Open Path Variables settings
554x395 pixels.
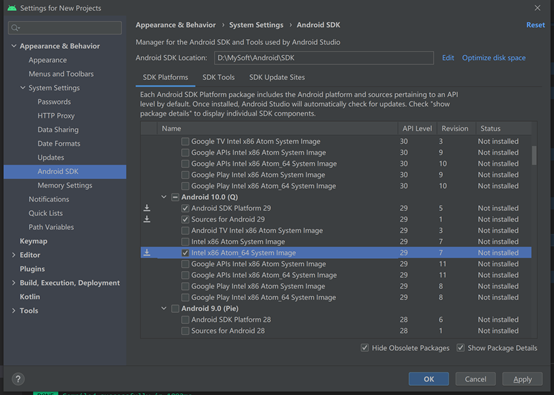click(51, 227)
